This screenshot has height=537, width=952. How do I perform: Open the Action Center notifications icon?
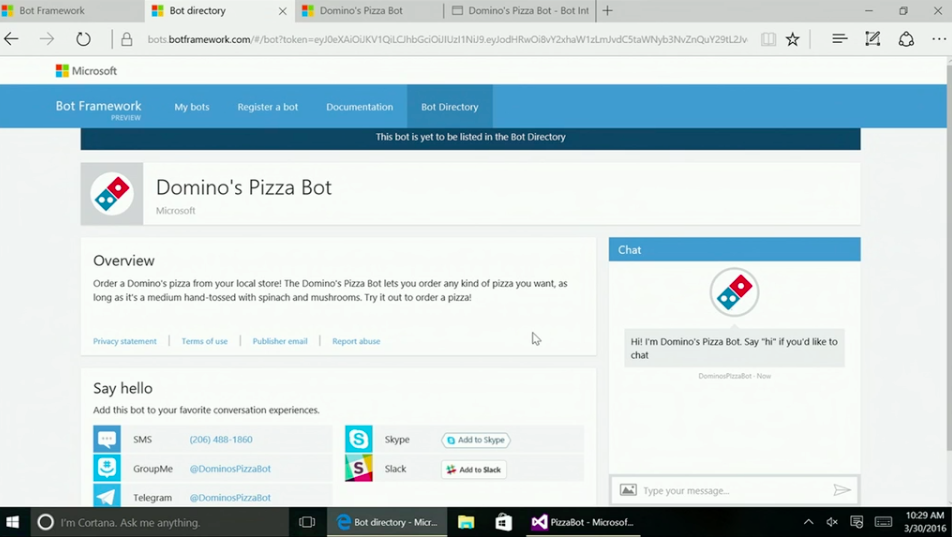tap(856, 522)
